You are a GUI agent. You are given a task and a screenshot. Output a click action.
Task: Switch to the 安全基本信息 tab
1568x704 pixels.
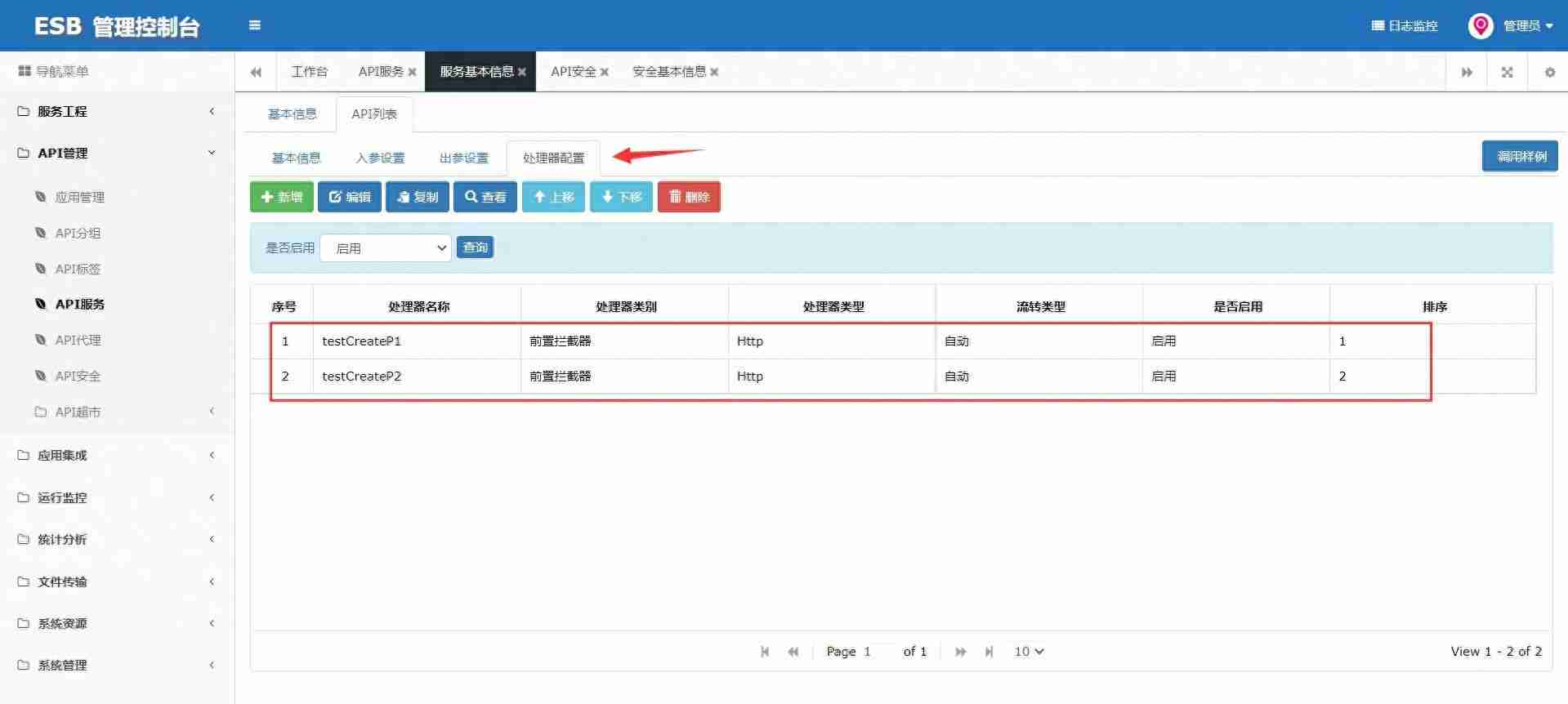(669, 72)
